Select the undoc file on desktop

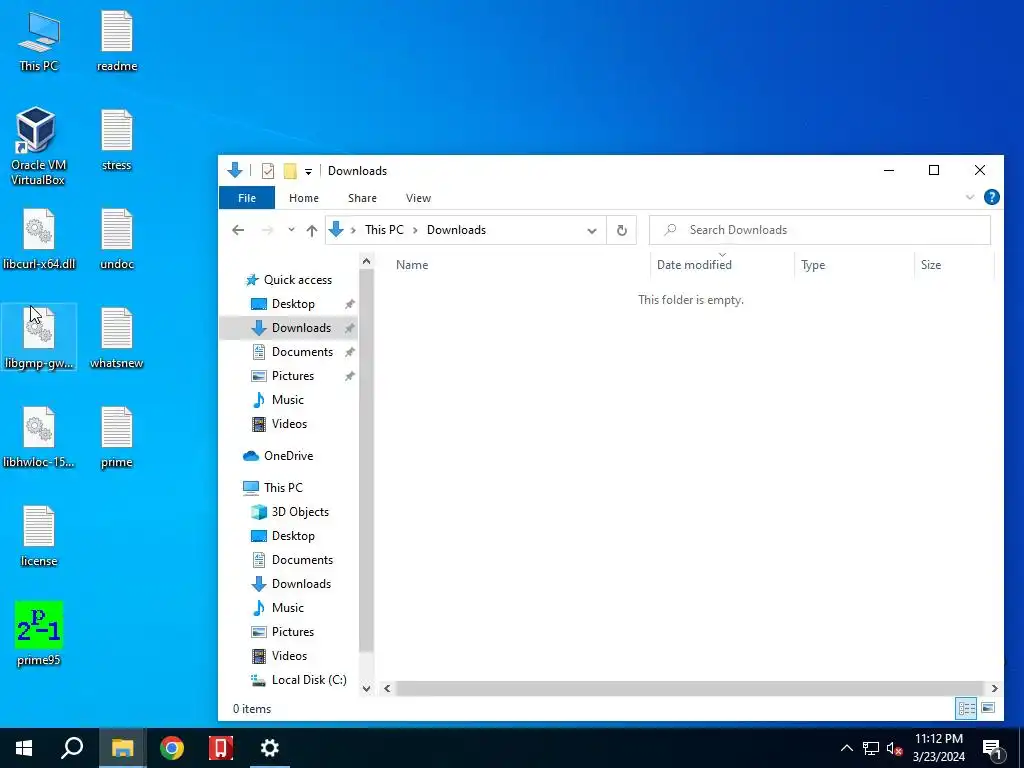(117, 239)
